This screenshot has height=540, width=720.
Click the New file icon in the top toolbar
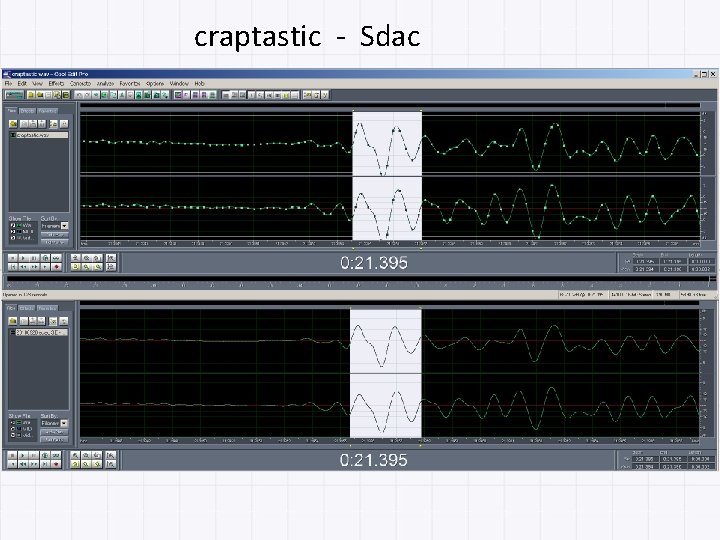point(31,95)
